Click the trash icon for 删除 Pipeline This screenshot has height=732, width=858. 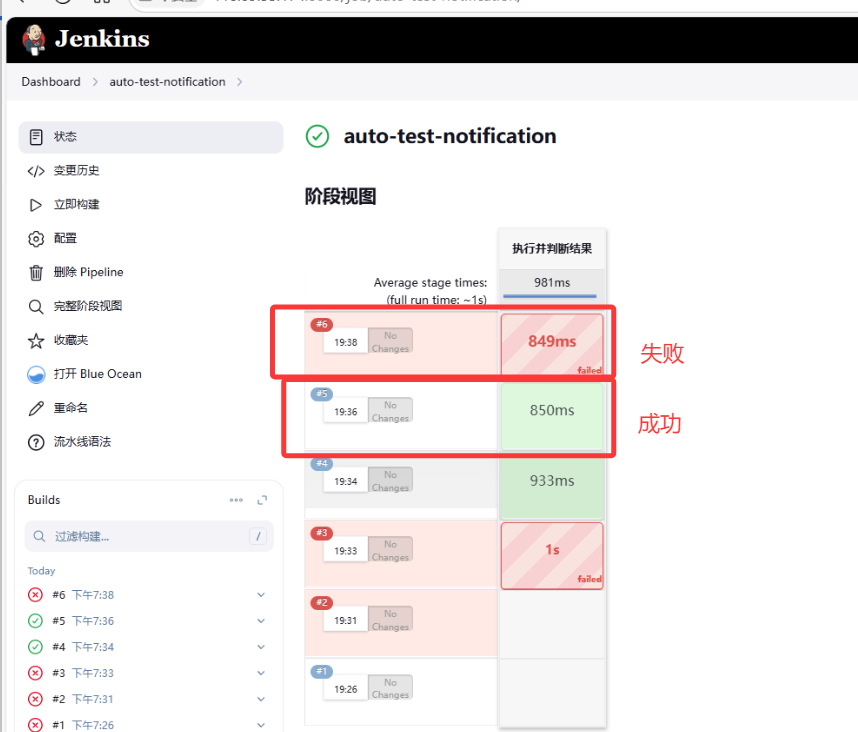(36, 272)
